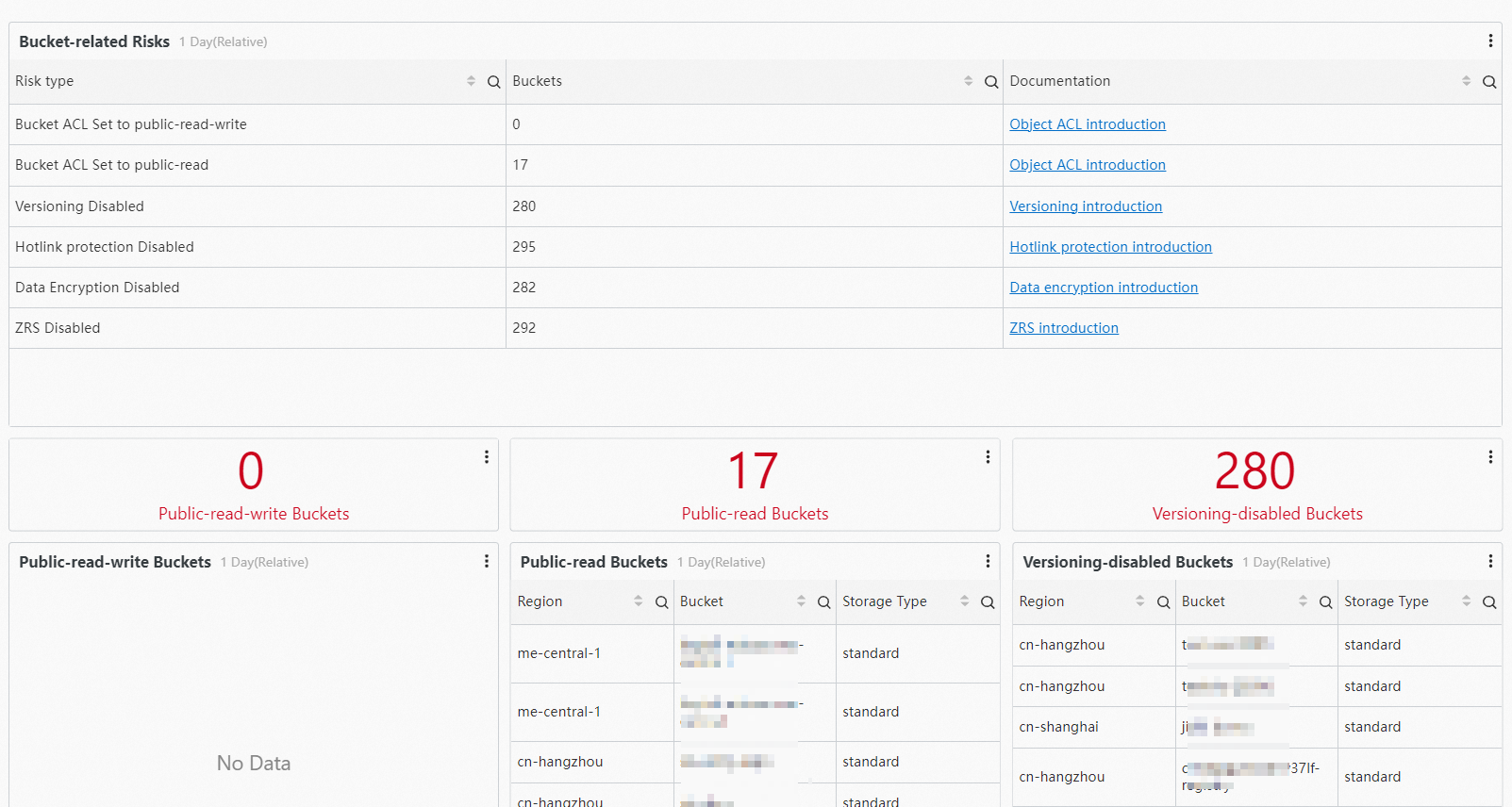Click the Public-read Buckets table panel title
The image size is (1512, 807).
click(x=594, y=562)
